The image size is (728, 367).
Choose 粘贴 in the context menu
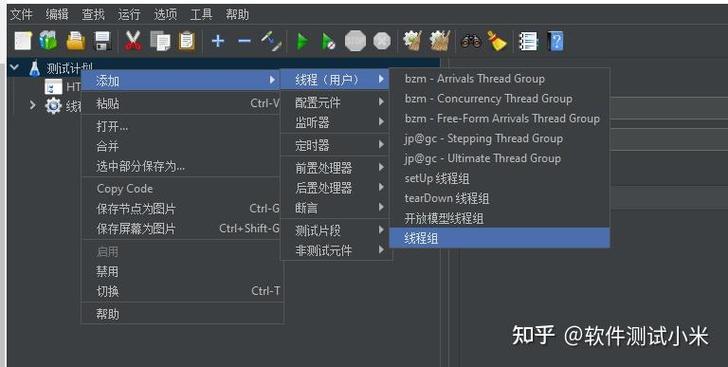[181, 103]
